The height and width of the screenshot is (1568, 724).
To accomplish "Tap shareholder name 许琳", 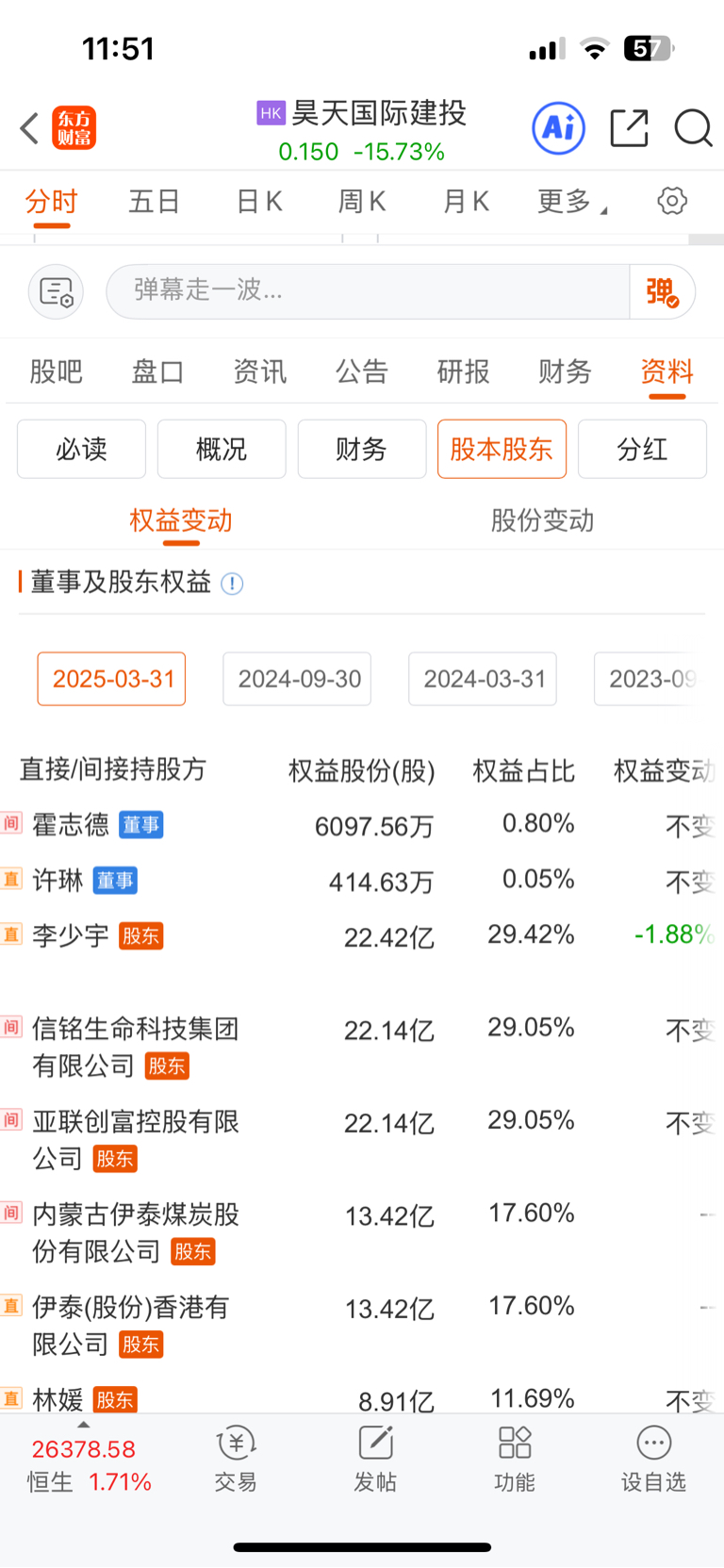I will click(x=58, y=881).
